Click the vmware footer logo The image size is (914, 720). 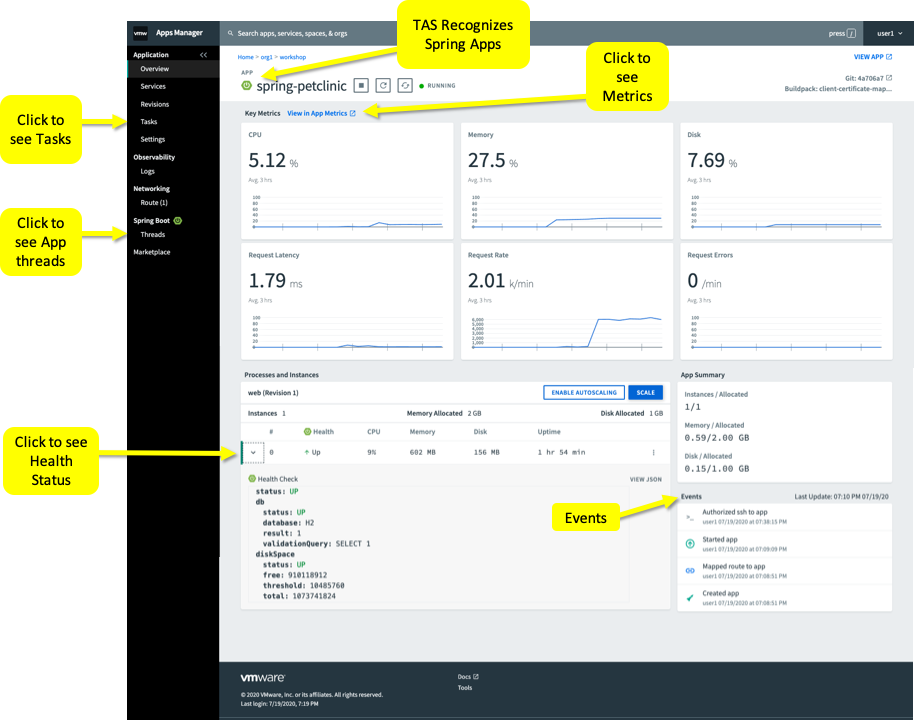pyautogui.click(x=262, y=677)
